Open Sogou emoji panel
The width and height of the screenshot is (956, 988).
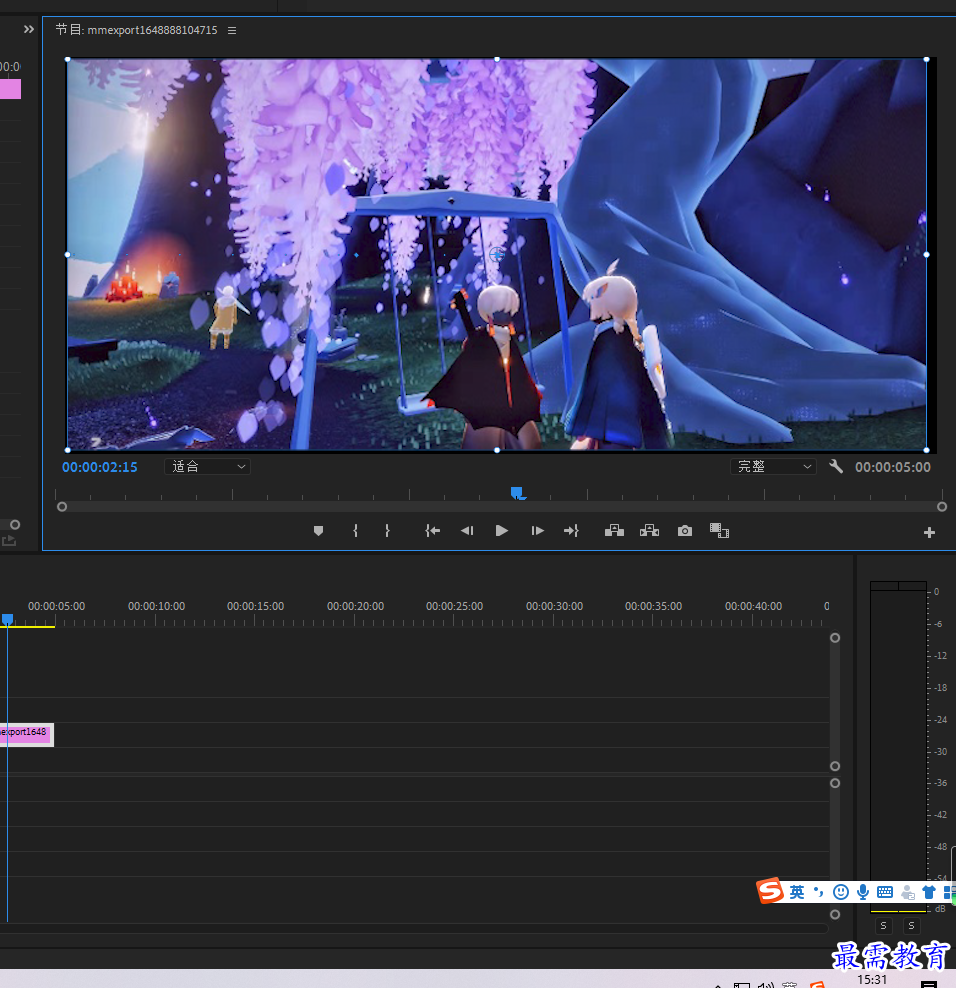coord(841,892)
